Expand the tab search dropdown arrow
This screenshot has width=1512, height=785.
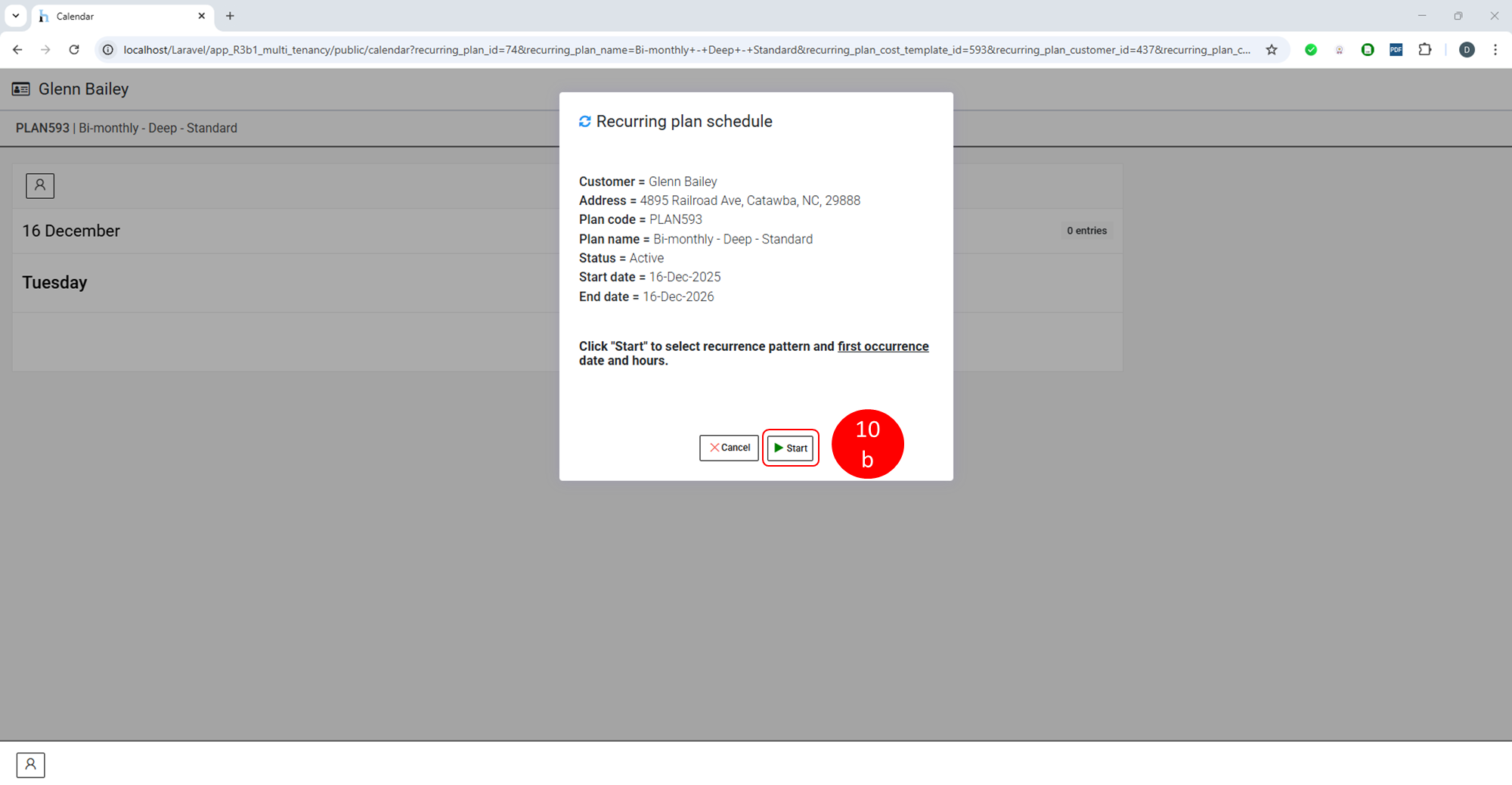pyautogui.click(x=15, y=16)
